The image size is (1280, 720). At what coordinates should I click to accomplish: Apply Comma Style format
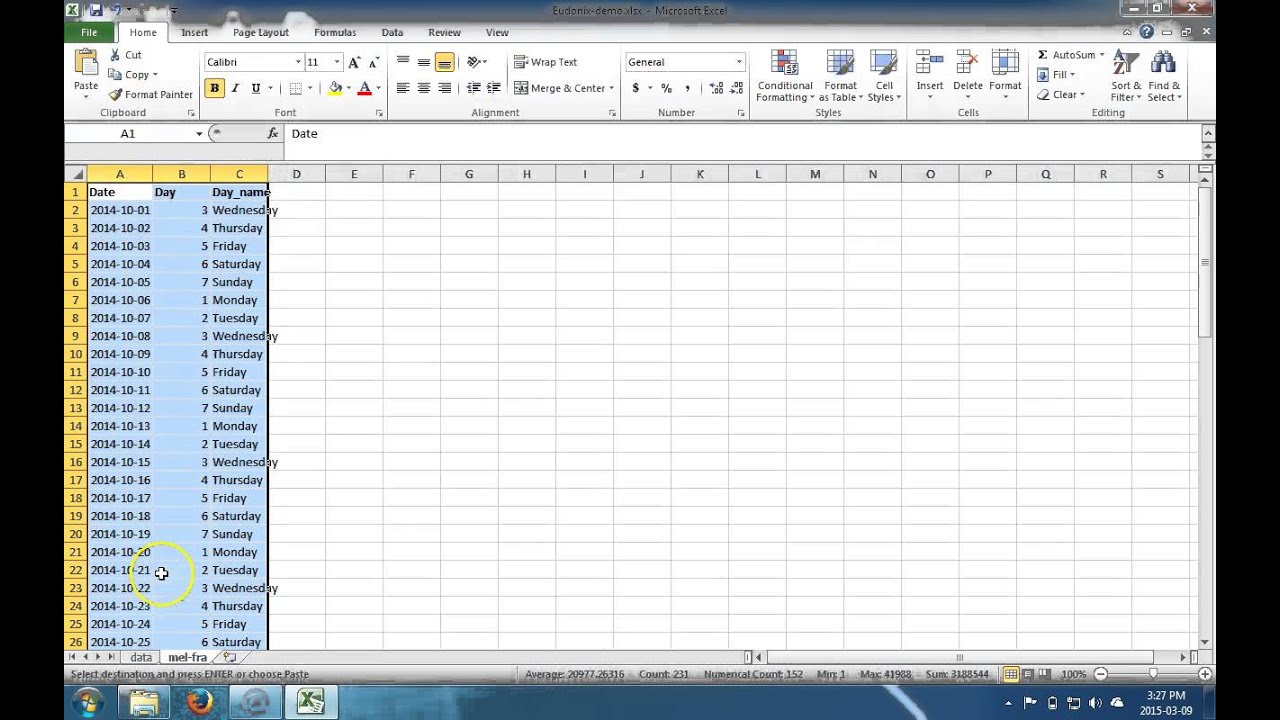tap(687, 88)
